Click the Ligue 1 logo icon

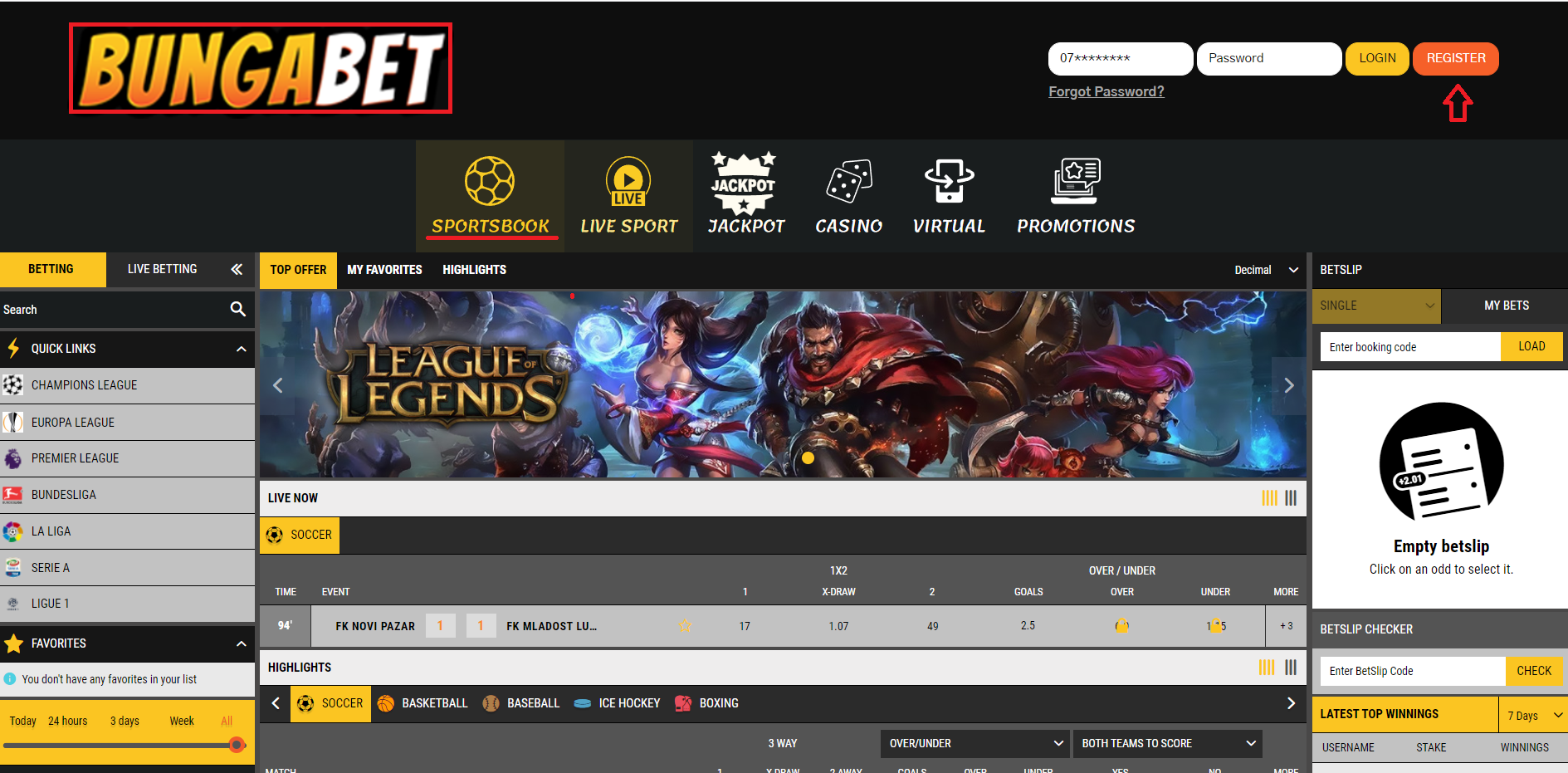click(12, 604)
